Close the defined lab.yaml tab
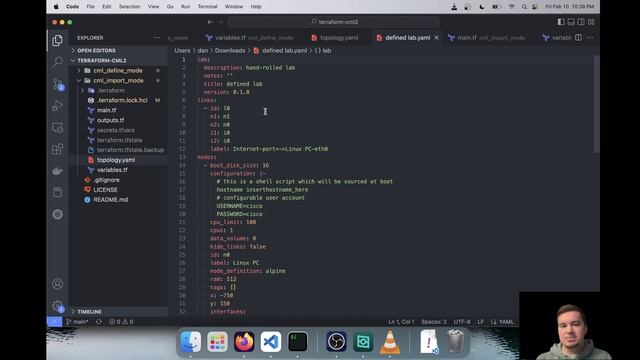This screenshot has width=640, height=360. [x=437, y=38]
